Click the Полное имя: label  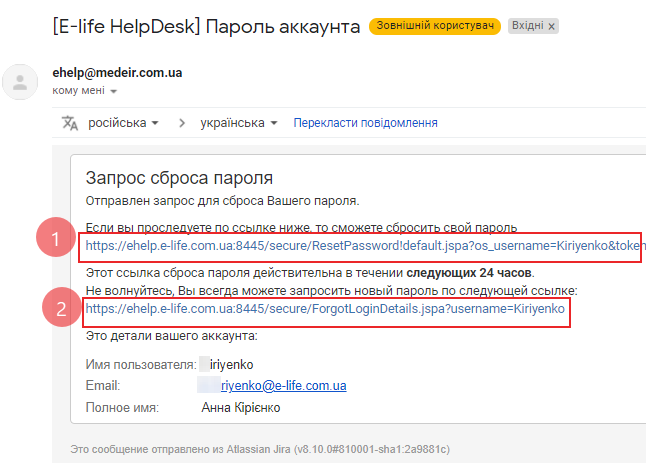122,407
